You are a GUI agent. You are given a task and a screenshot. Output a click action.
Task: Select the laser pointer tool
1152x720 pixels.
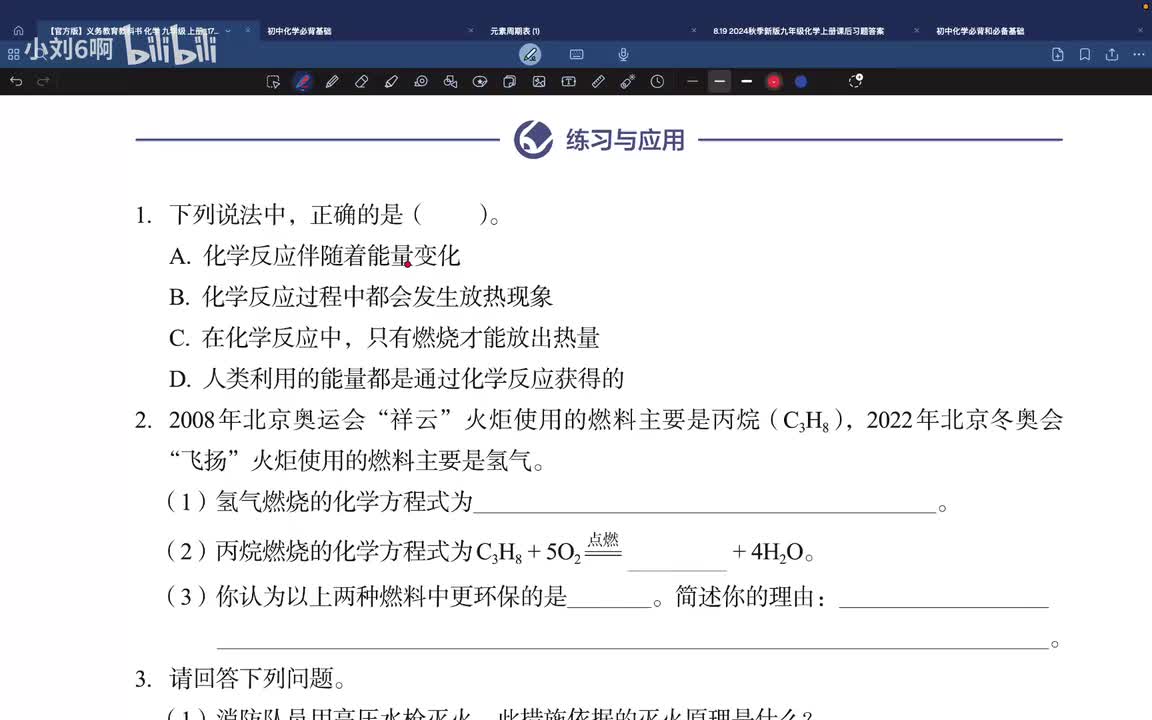[627, 82]
